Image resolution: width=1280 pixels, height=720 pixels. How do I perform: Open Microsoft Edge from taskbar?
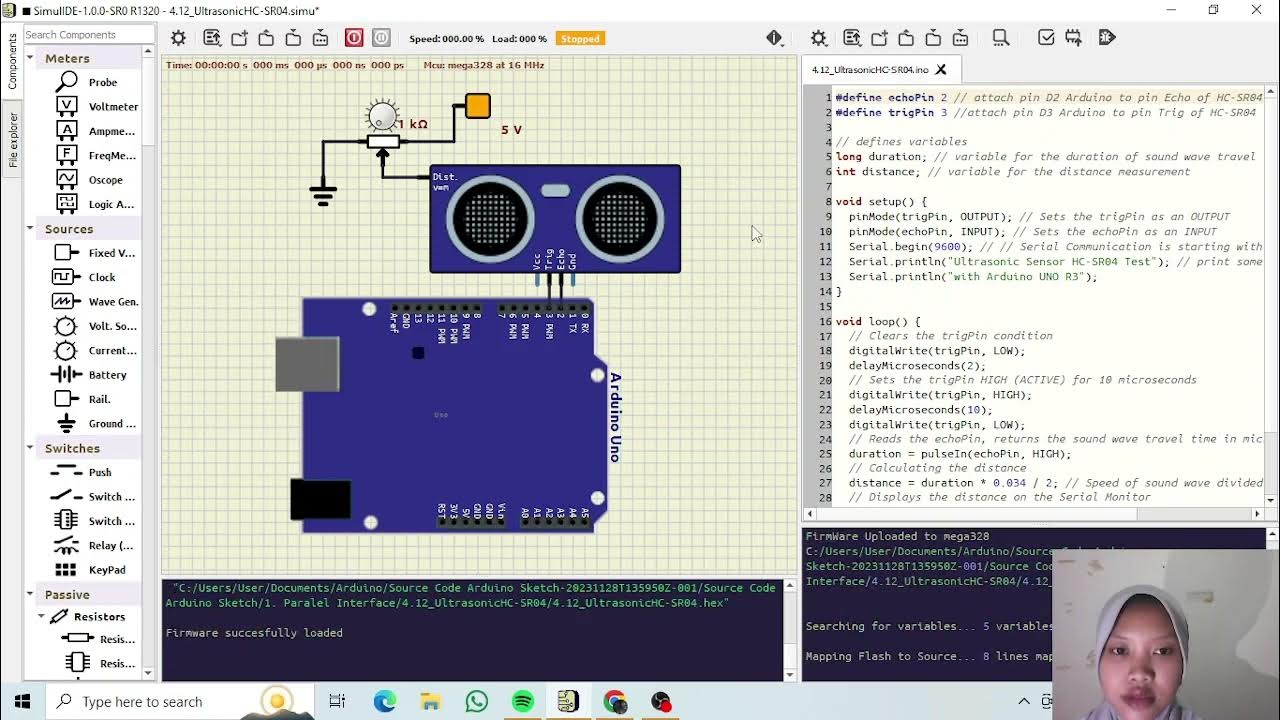[385, 701]
